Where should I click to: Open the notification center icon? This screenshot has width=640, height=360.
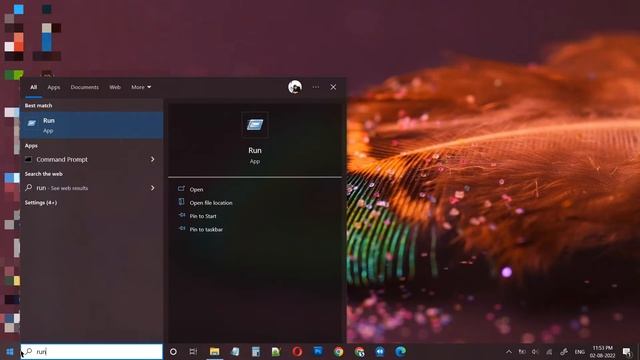coord(627,351)
